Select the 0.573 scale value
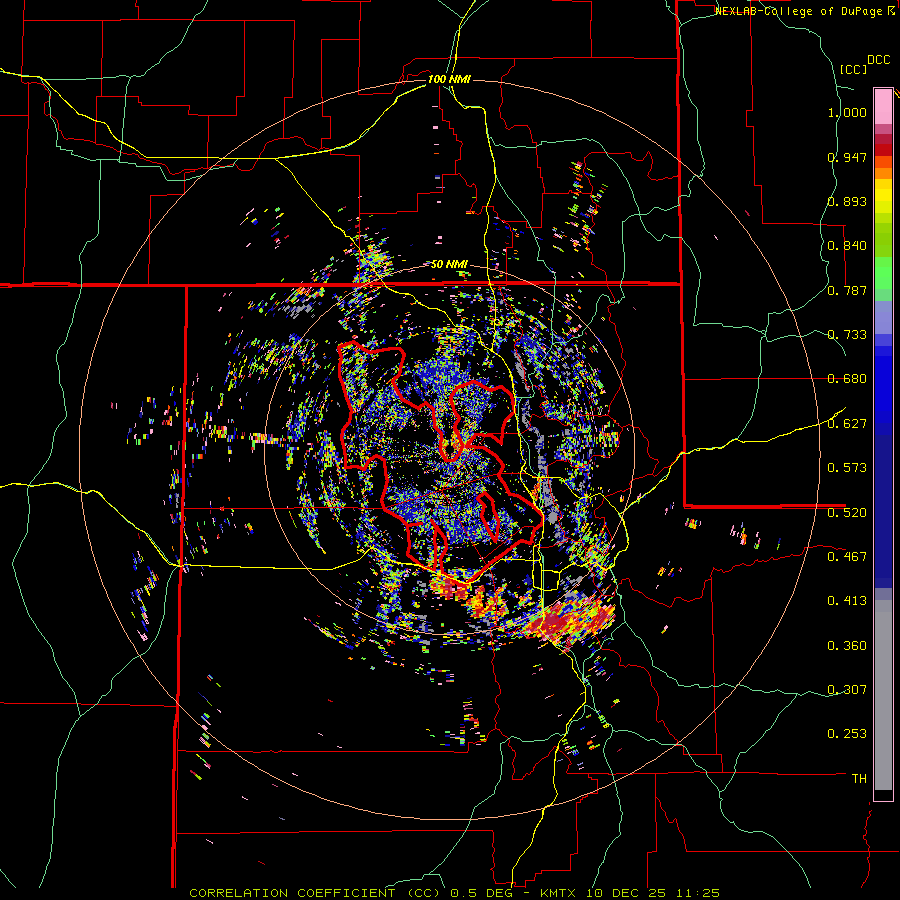This screenshot has width=900, height=900. [x=847, y=468]
